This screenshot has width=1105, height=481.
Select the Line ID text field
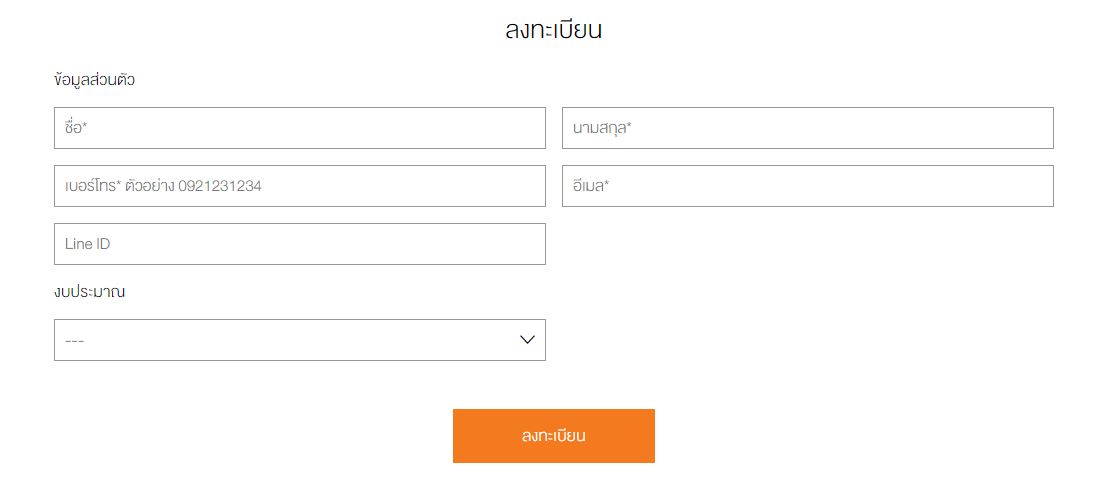[300, 244]
